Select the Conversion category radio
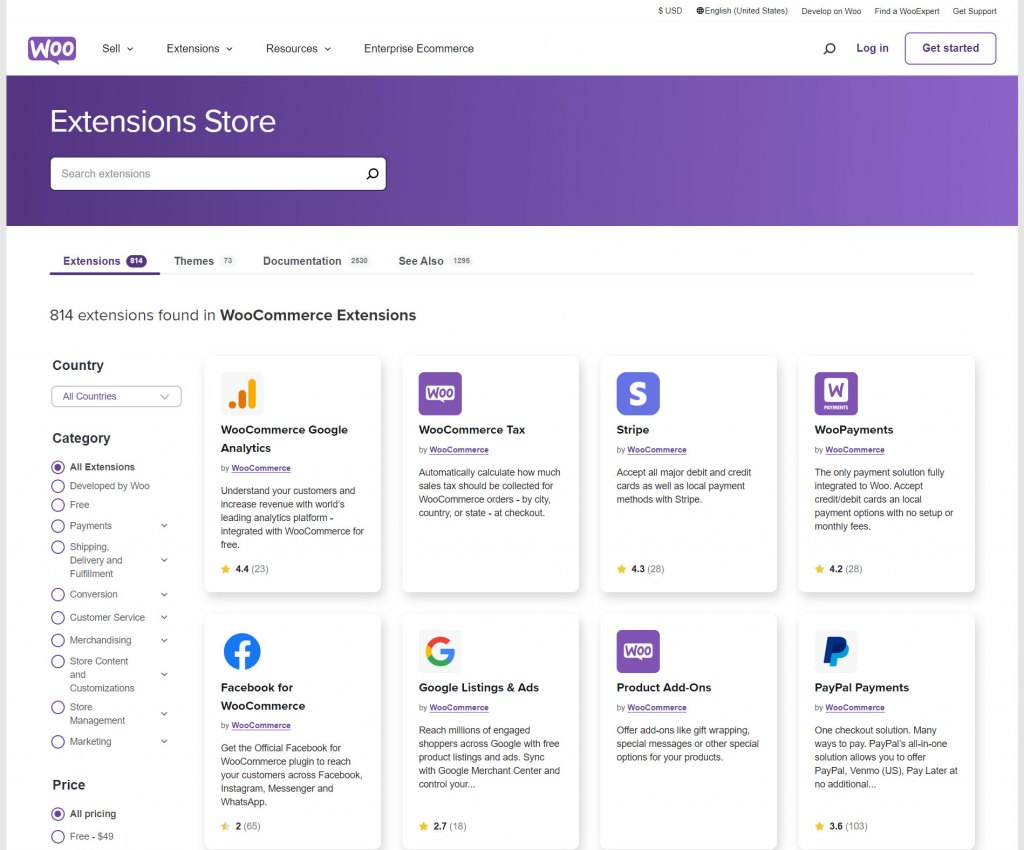The width and height of the screenshot is (1024, 850). pyautogui.click(x=58, y=595)
